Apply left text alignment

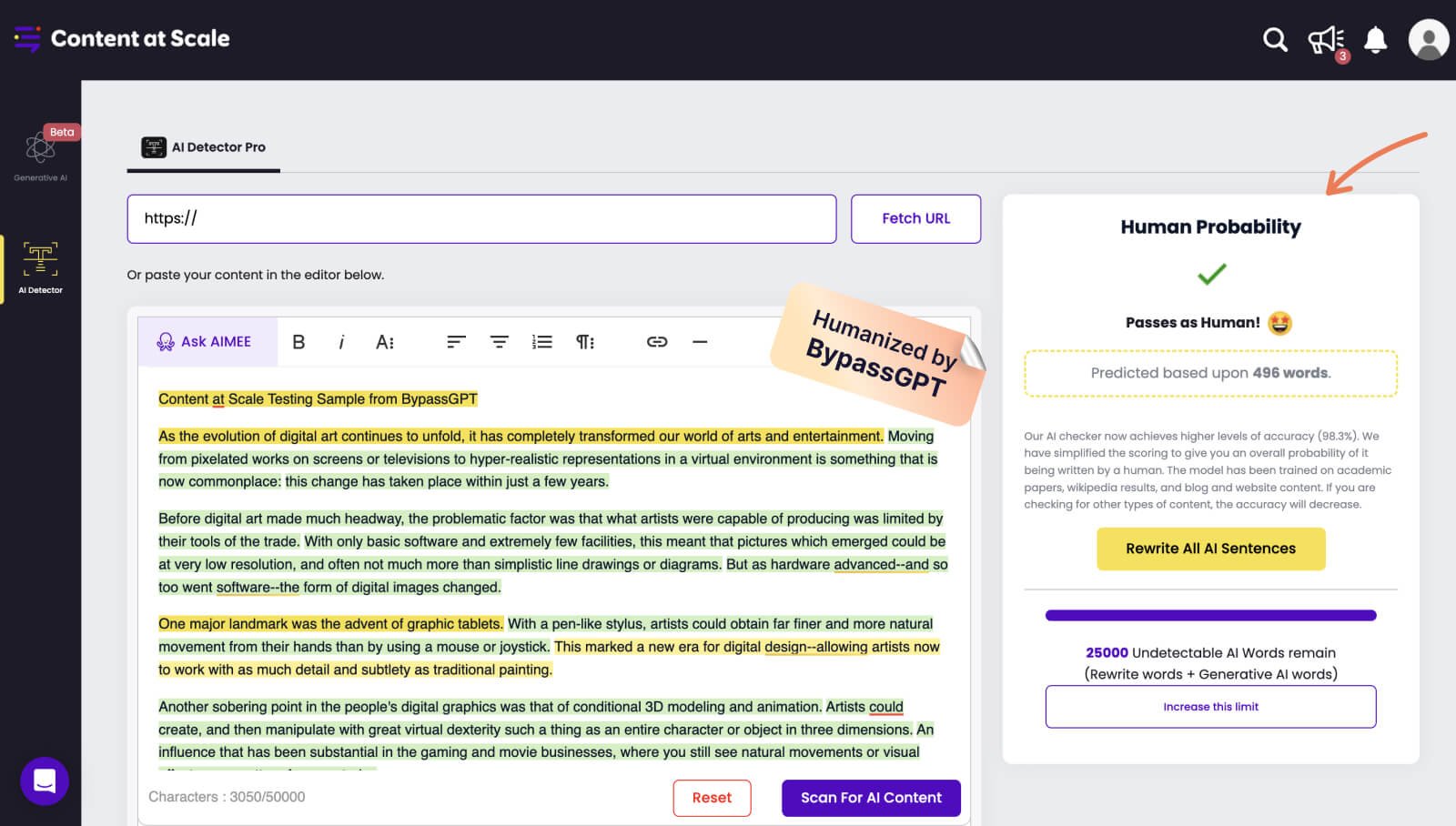point(456,342)
